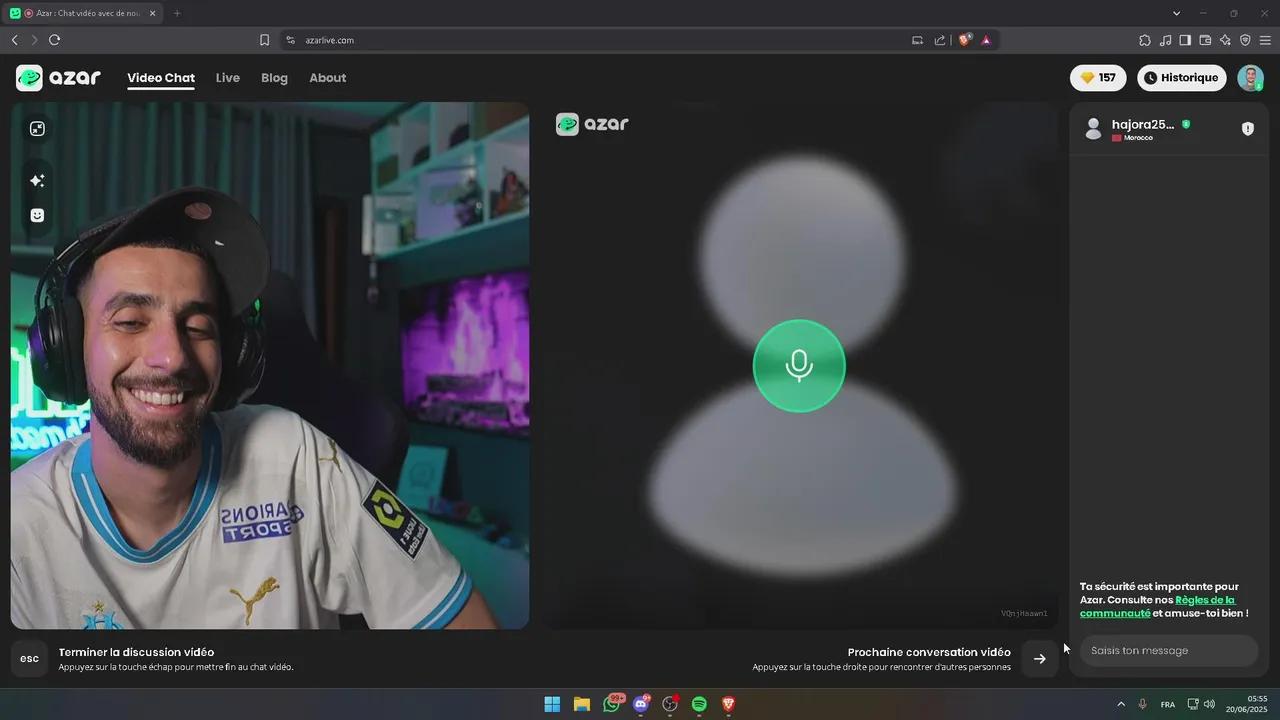Open the 157 gems balance
The width and height of the screenshot is (1280, 720).
(x=1098, y=78)
